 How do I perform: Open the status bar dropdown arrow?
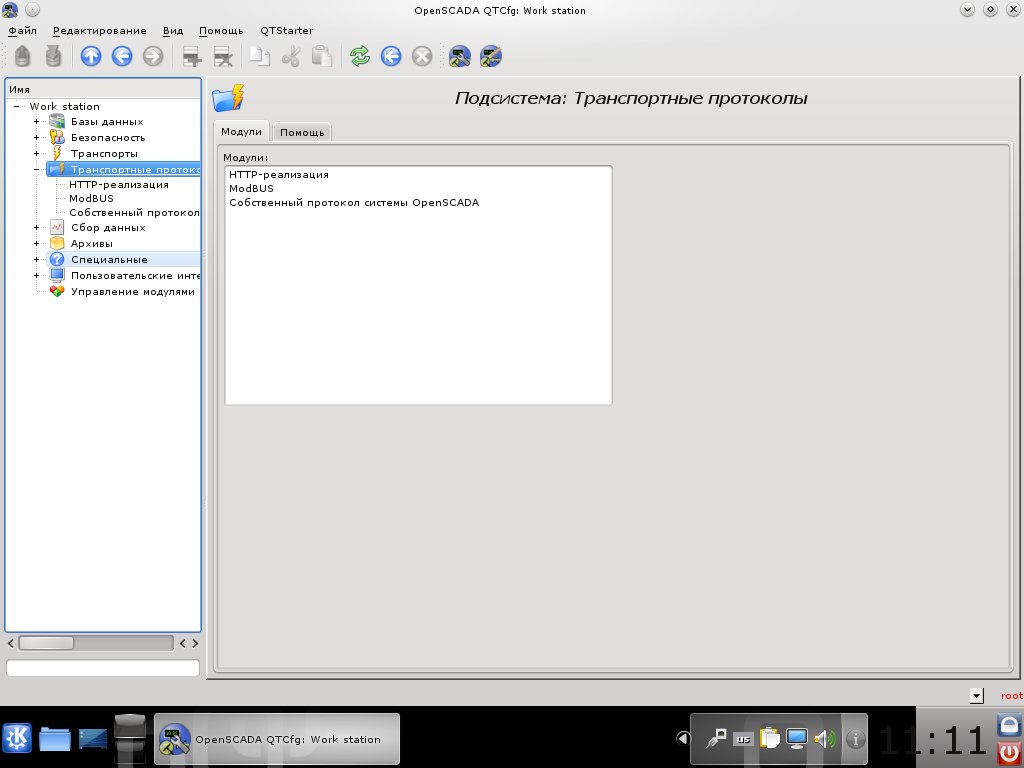pos(976,695)
